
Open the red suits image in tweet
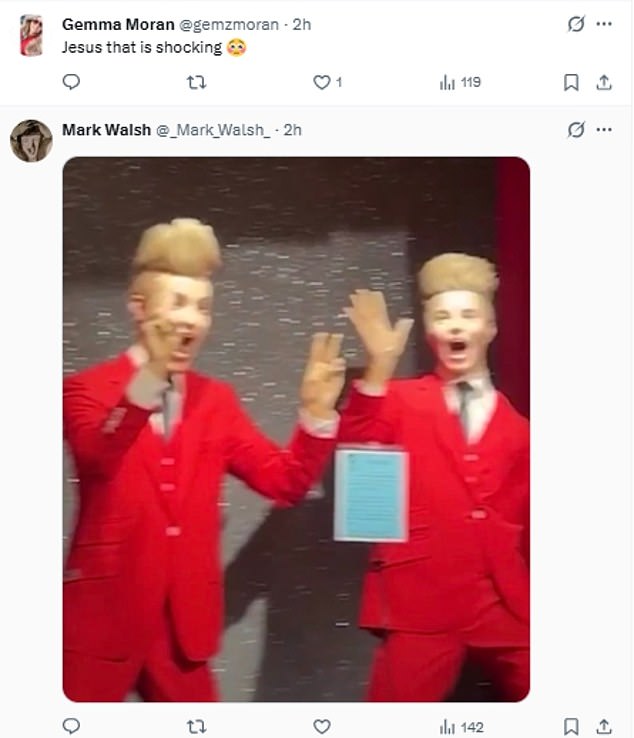pos(296,429)
